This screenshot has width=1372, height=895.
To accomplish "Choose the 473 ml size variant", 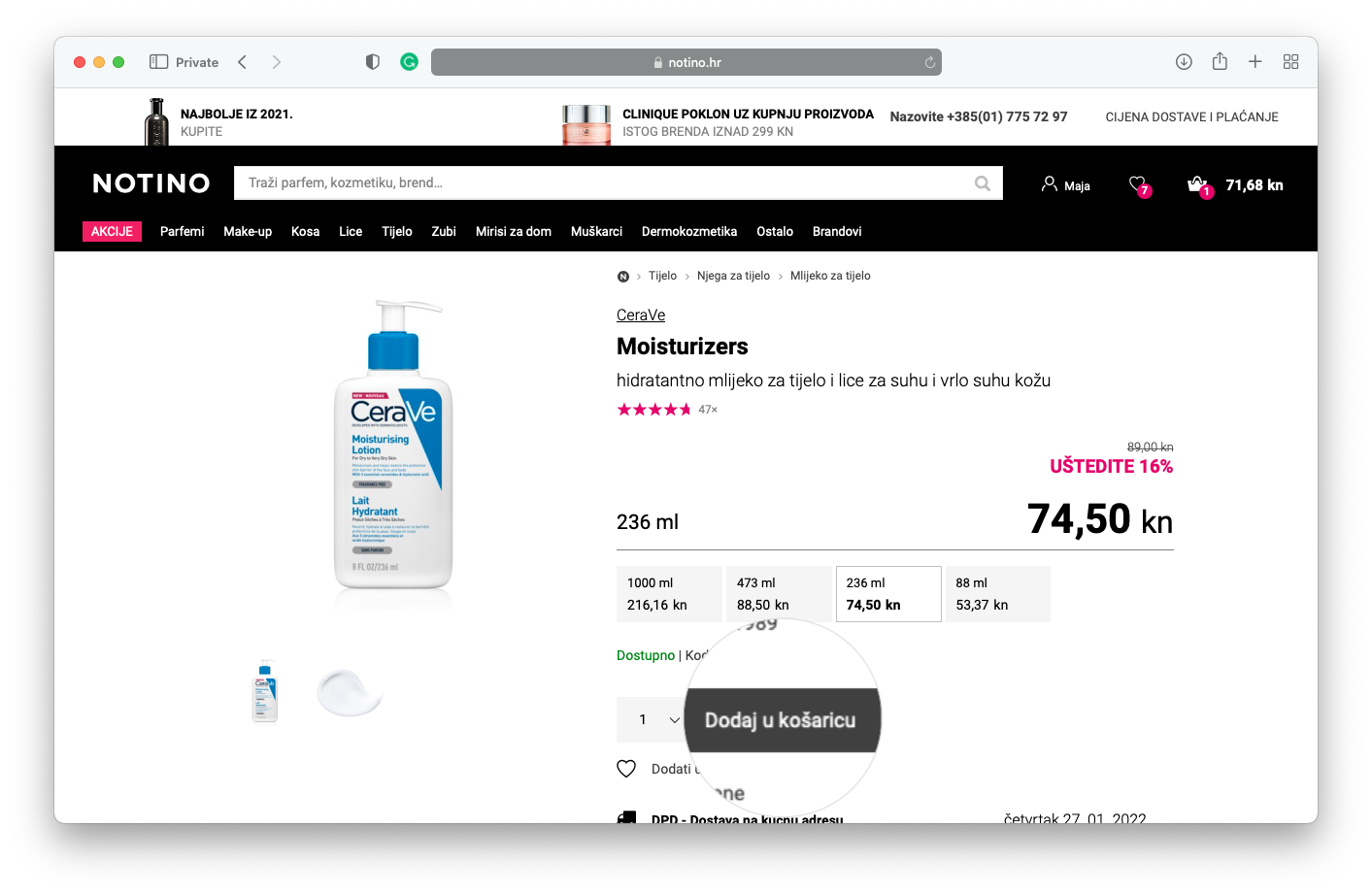I will pos(779,594).
